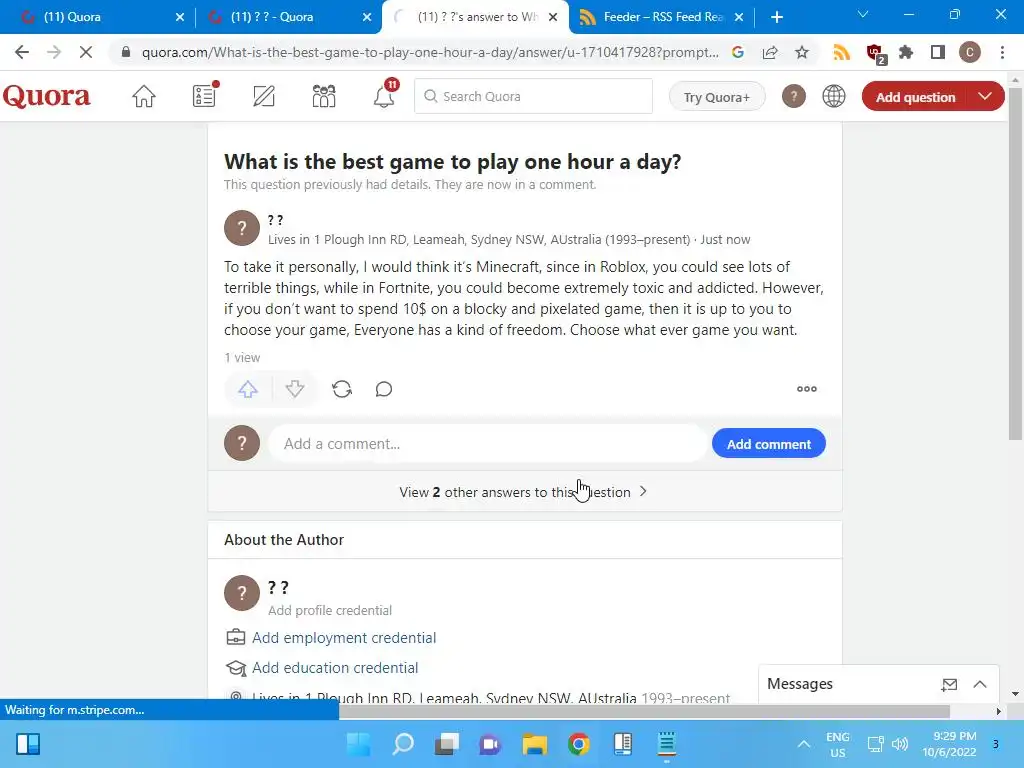Open the Following feed icon
The height and width of the screenshot is (768, 1024).
pos(204,96)
